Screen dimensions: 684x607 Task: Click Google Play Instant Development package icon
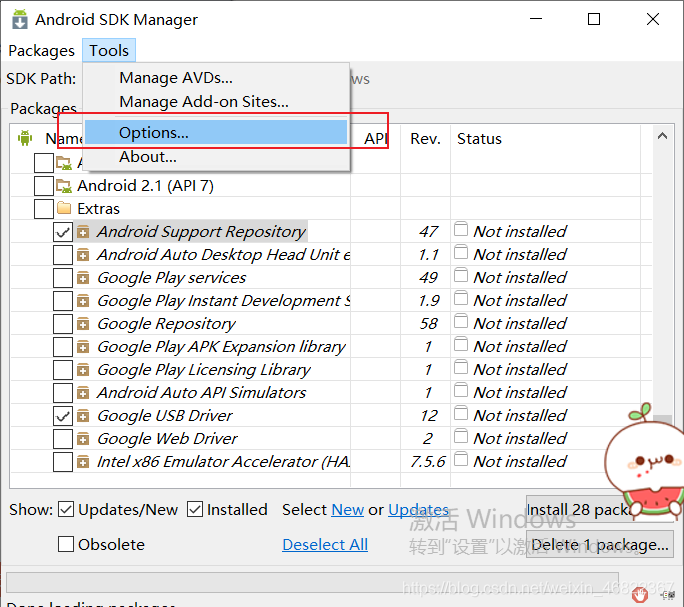[x=83, y=301]
